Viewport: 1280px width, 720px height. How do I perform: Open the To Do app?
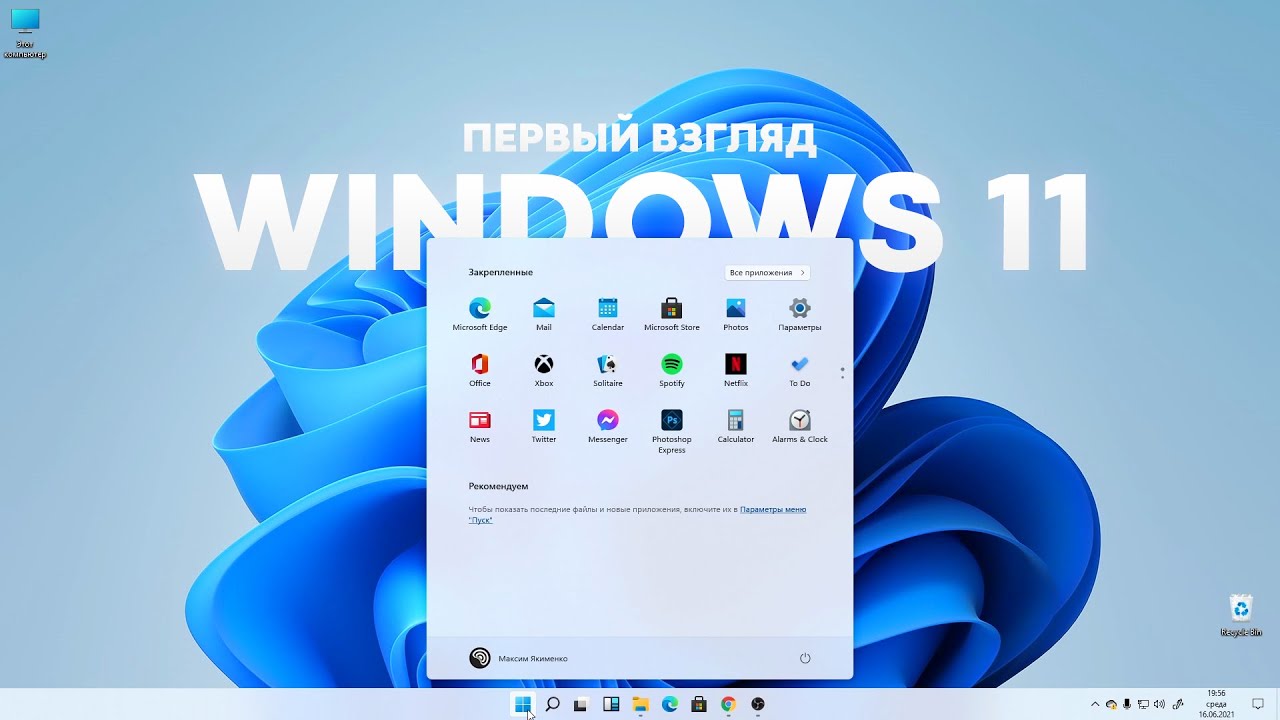pos(800,370)
